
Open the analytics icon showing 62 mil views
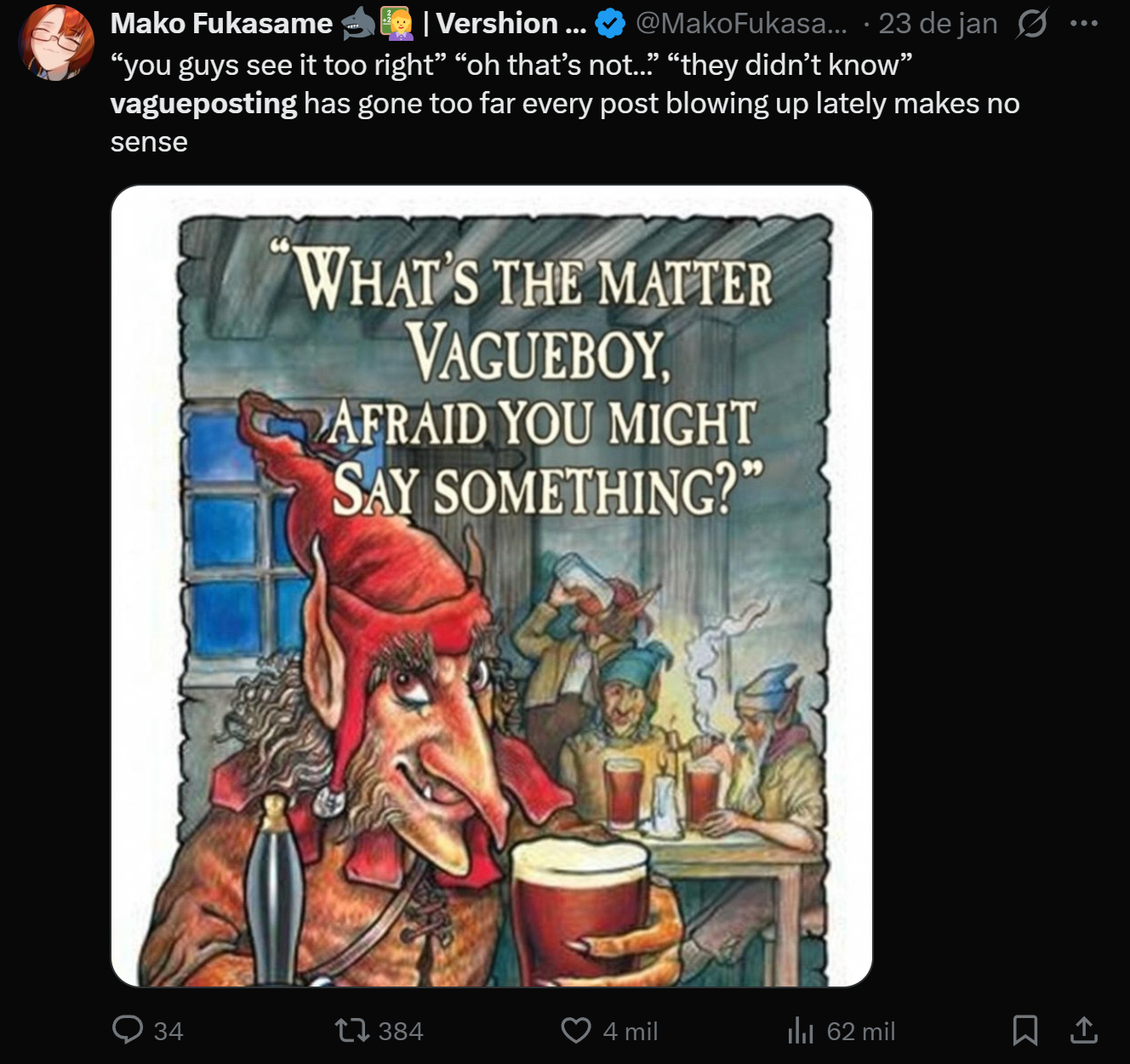[x=801, y=1031]
